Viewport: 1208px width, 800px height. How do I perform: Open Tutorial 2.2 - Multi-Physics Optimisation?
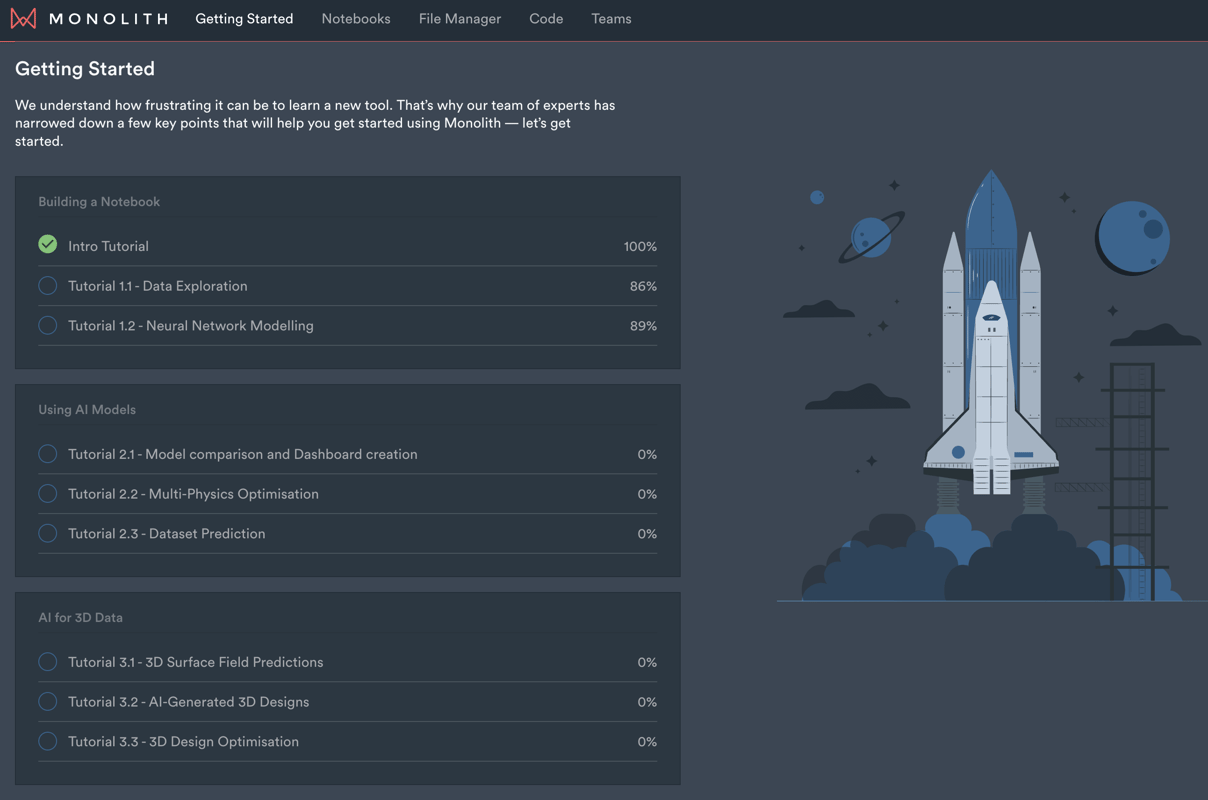[193, 493]
